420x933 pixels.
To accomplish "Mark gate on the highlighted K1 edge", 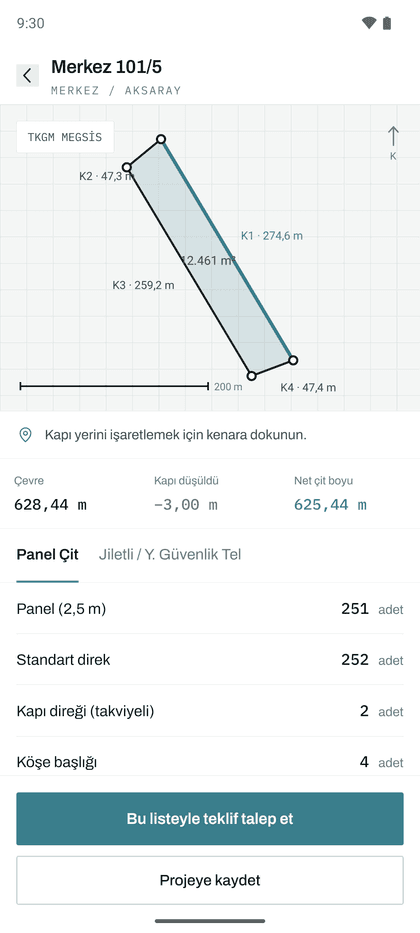I will click(x=227, y=250).
